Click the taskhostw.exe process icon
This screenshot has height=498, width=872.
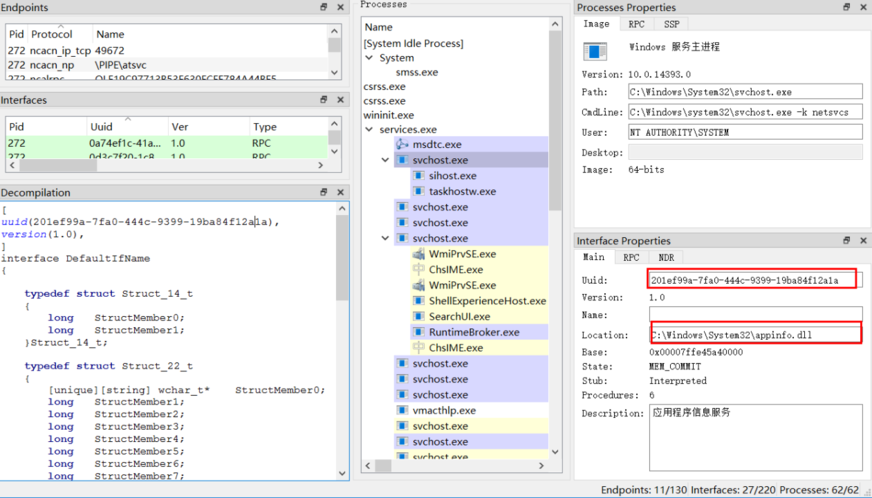pos(418,191)
